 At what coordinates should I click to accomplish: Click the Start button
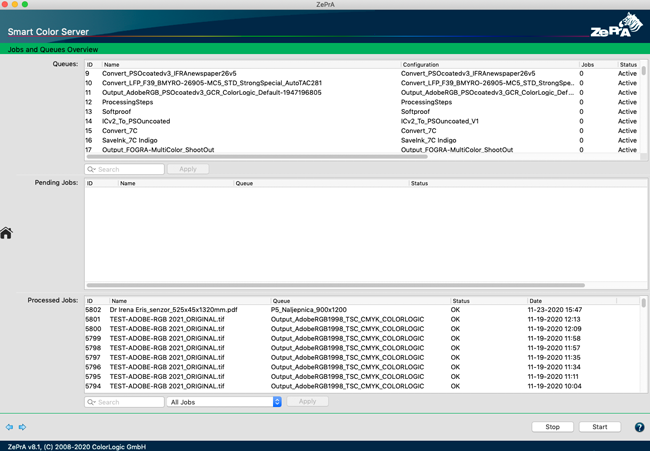pos(599,427)
